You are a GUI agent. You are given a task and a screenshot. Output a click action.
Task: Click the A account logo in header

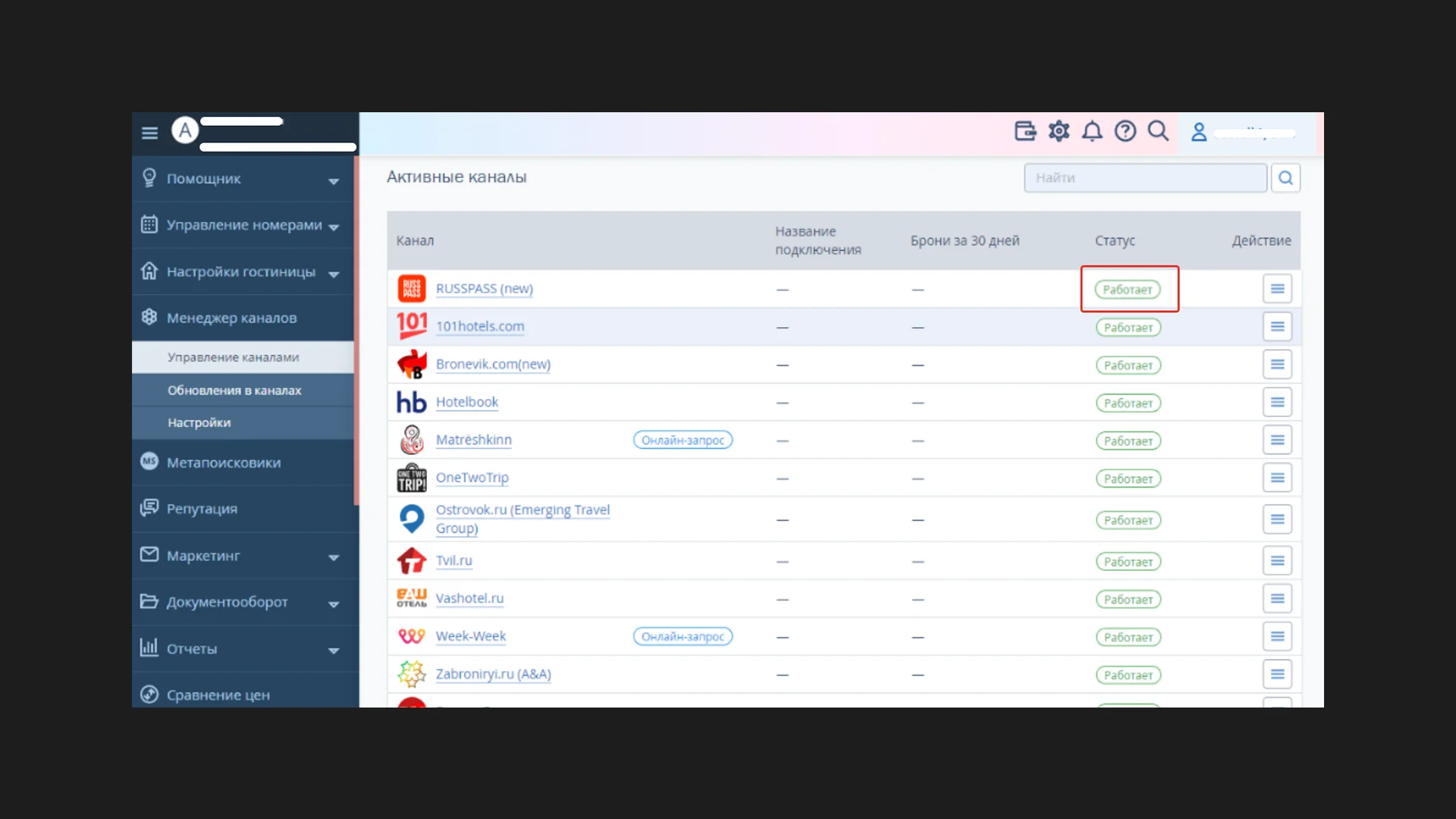pos(185,130)
